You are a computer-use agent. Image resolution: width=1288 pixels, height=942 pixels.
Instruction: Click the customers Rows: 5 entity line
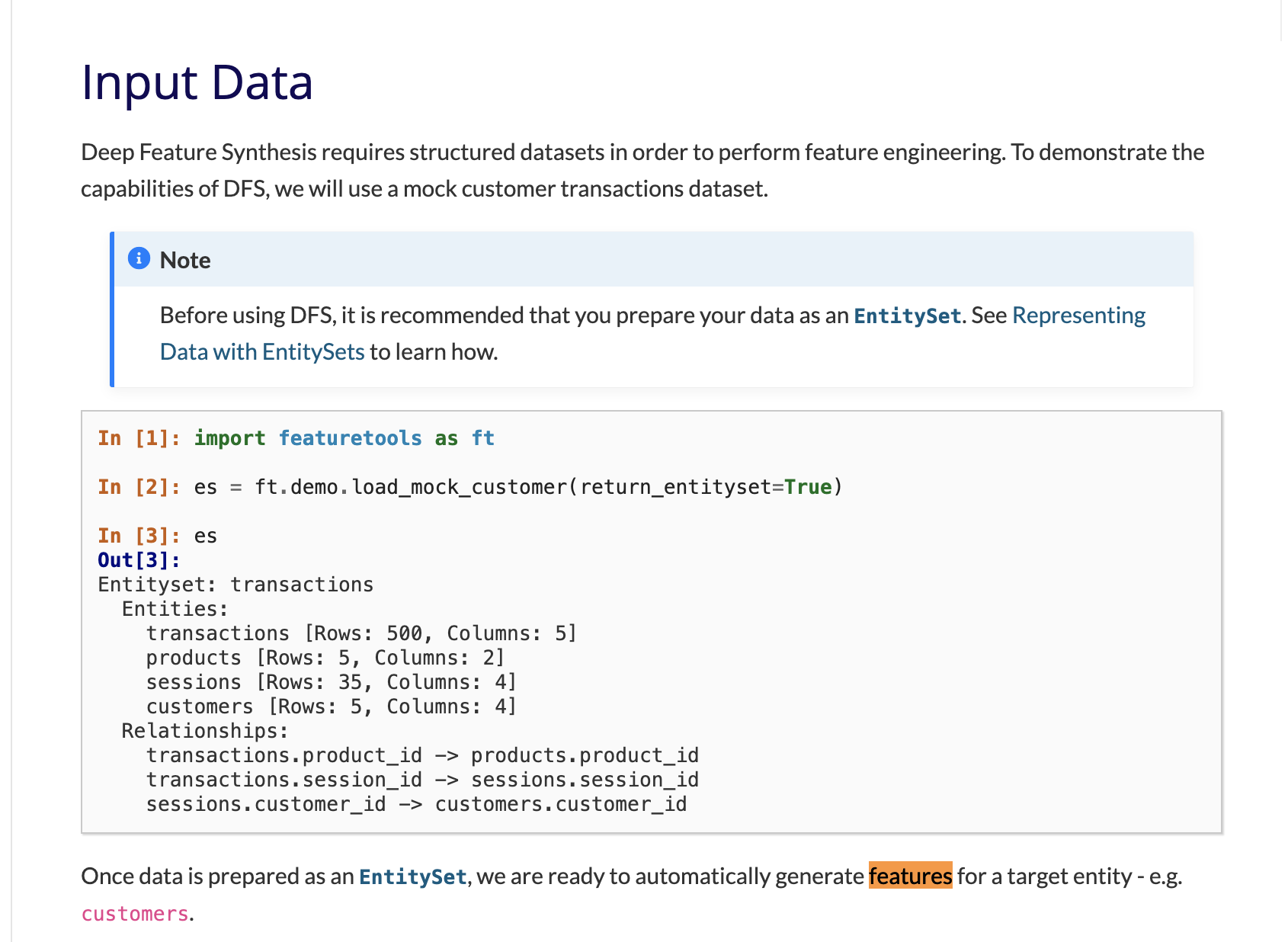[x=331, y=706]
